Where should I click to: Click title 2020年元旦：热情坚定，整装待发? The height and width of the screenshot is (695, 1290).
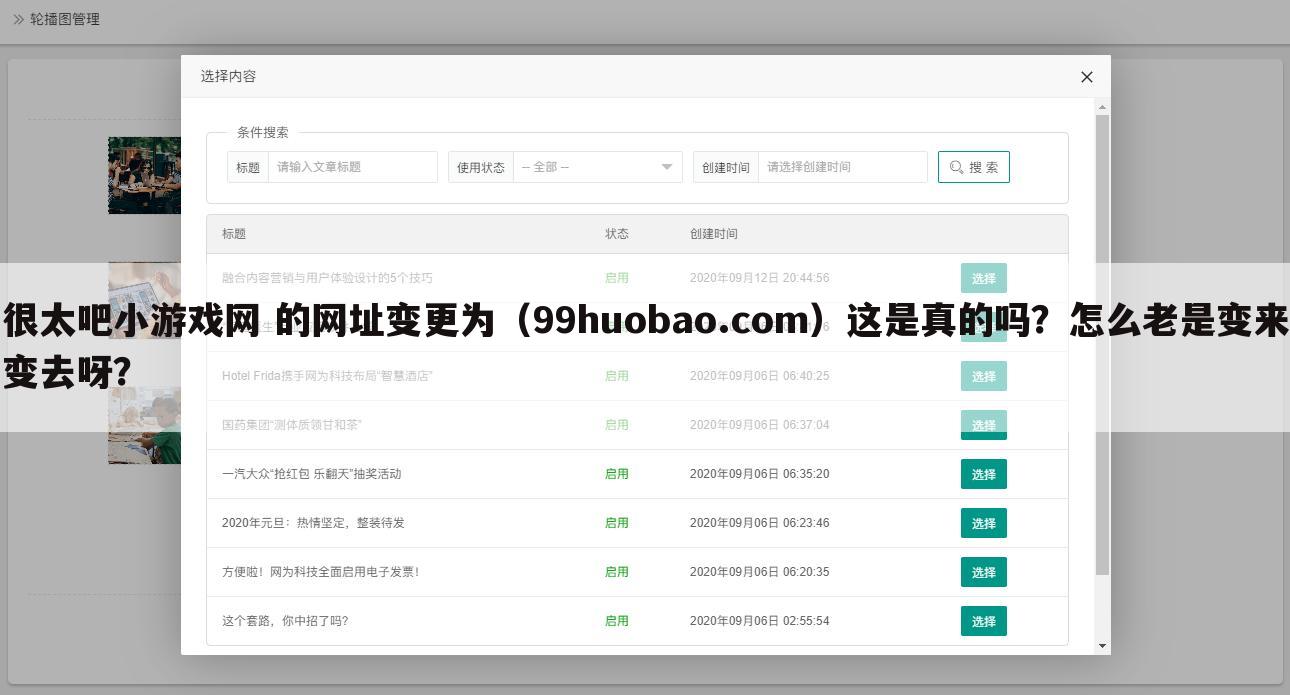[313, 523]
